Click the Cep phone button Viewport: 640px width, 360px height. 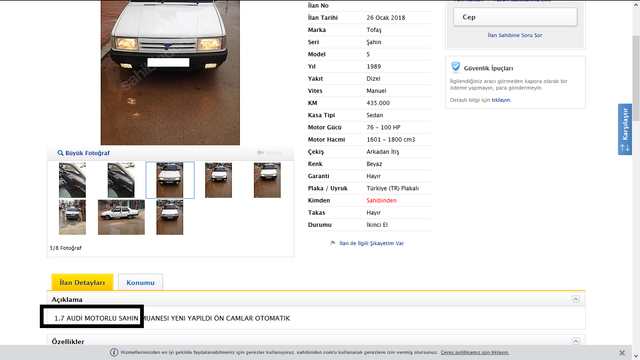click(x=515, y=17)
